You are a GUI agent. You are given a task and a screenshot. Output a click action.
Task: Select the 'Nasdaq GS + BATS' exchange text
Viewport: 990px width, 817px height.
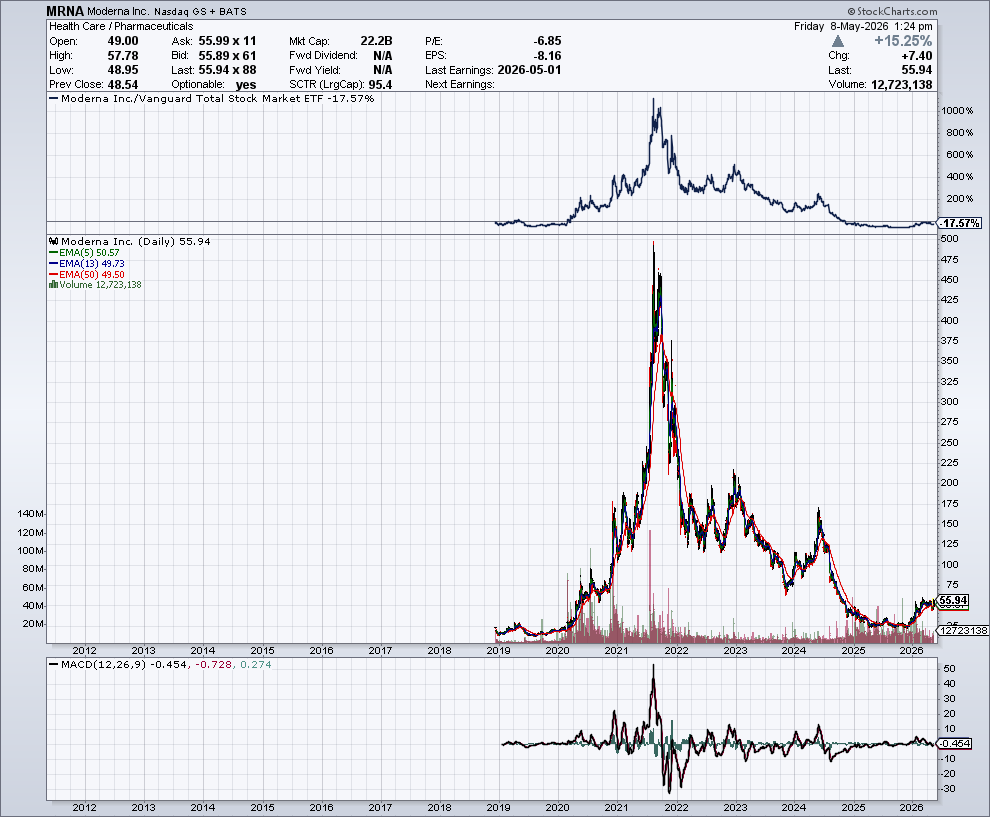pyautogui.click(x=200, y=12)
